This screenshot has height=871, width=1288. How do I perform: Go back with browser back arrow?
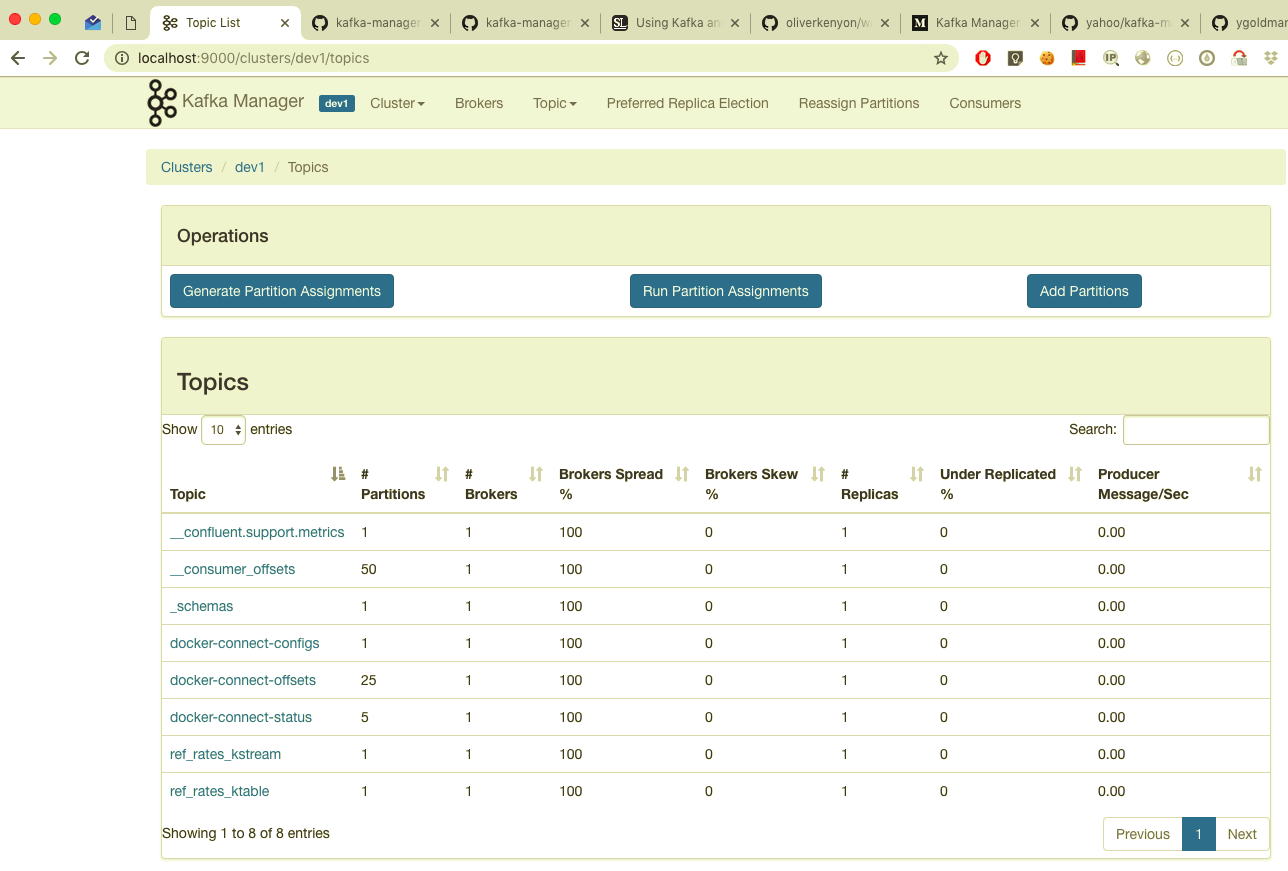click(x=18, y=58)
